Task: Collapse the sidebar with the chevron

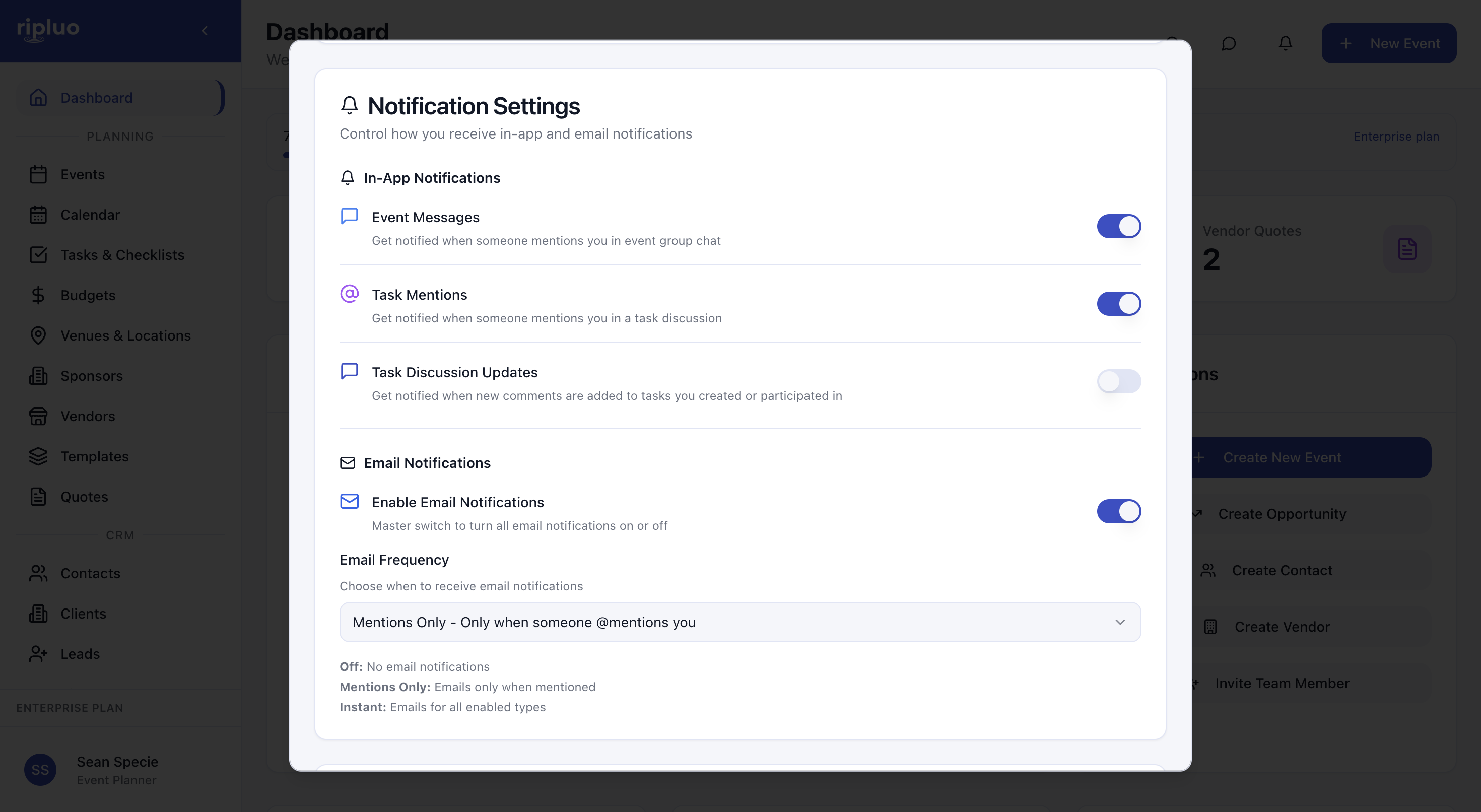Action: (x=205, y=31)
